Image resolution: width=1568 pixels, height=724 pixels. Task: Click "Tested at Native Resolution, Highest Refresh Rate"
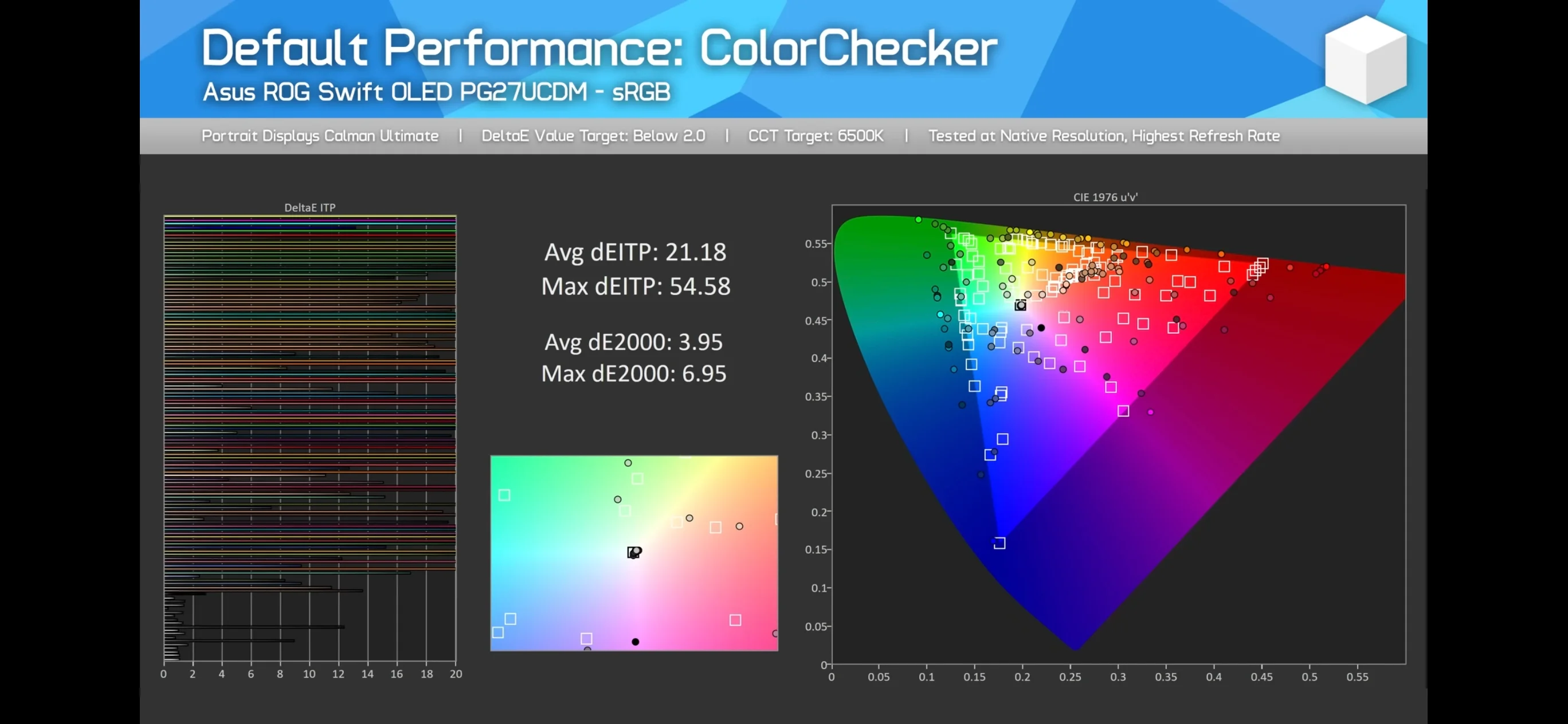(1104, 136)
